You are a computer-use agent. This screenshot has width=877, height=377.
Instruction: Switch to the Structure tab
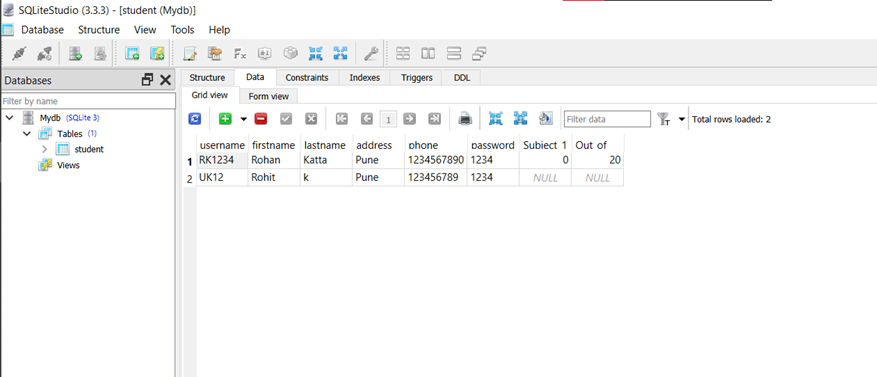[x=207, y=78]
